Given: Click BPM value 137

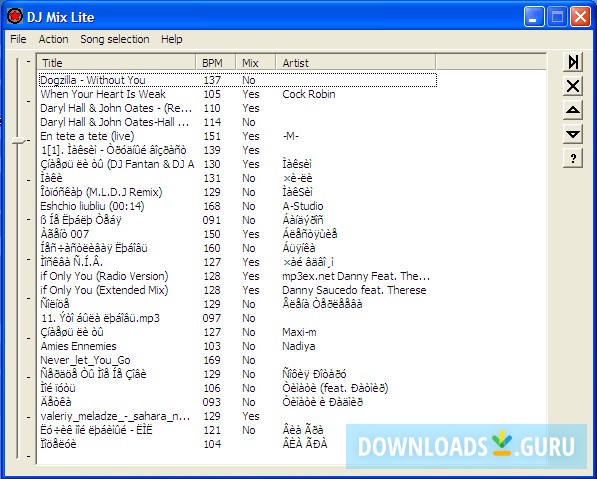Looking at the screenshot, I should click(212, 80).
